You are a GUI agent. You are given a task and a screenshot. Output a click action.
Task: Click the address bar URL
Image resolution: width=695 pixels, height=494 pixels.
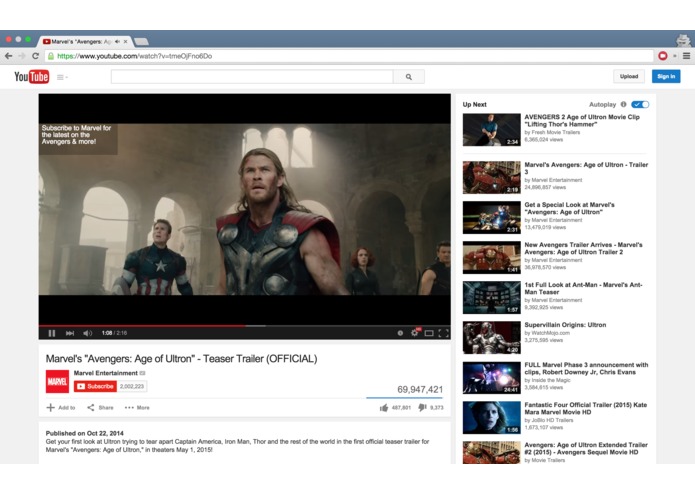pos(135,56)
